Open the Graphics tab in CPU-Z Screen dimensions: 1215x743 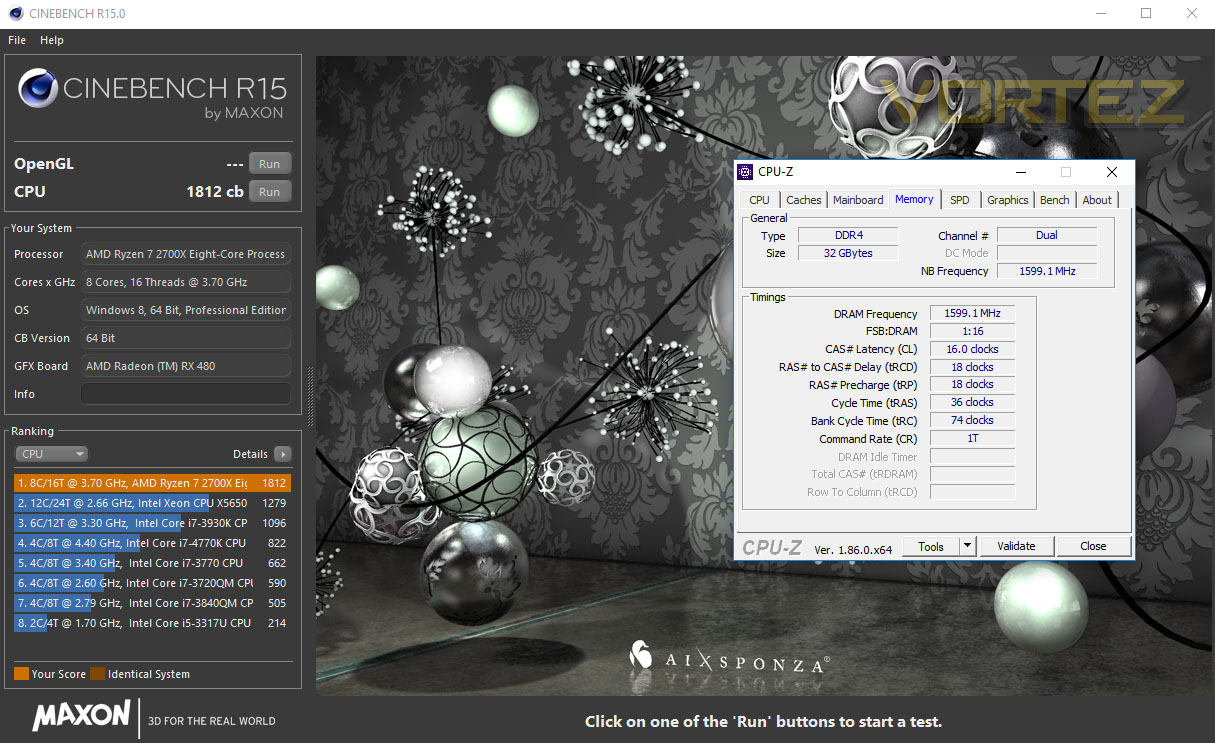coord(1007,199)
